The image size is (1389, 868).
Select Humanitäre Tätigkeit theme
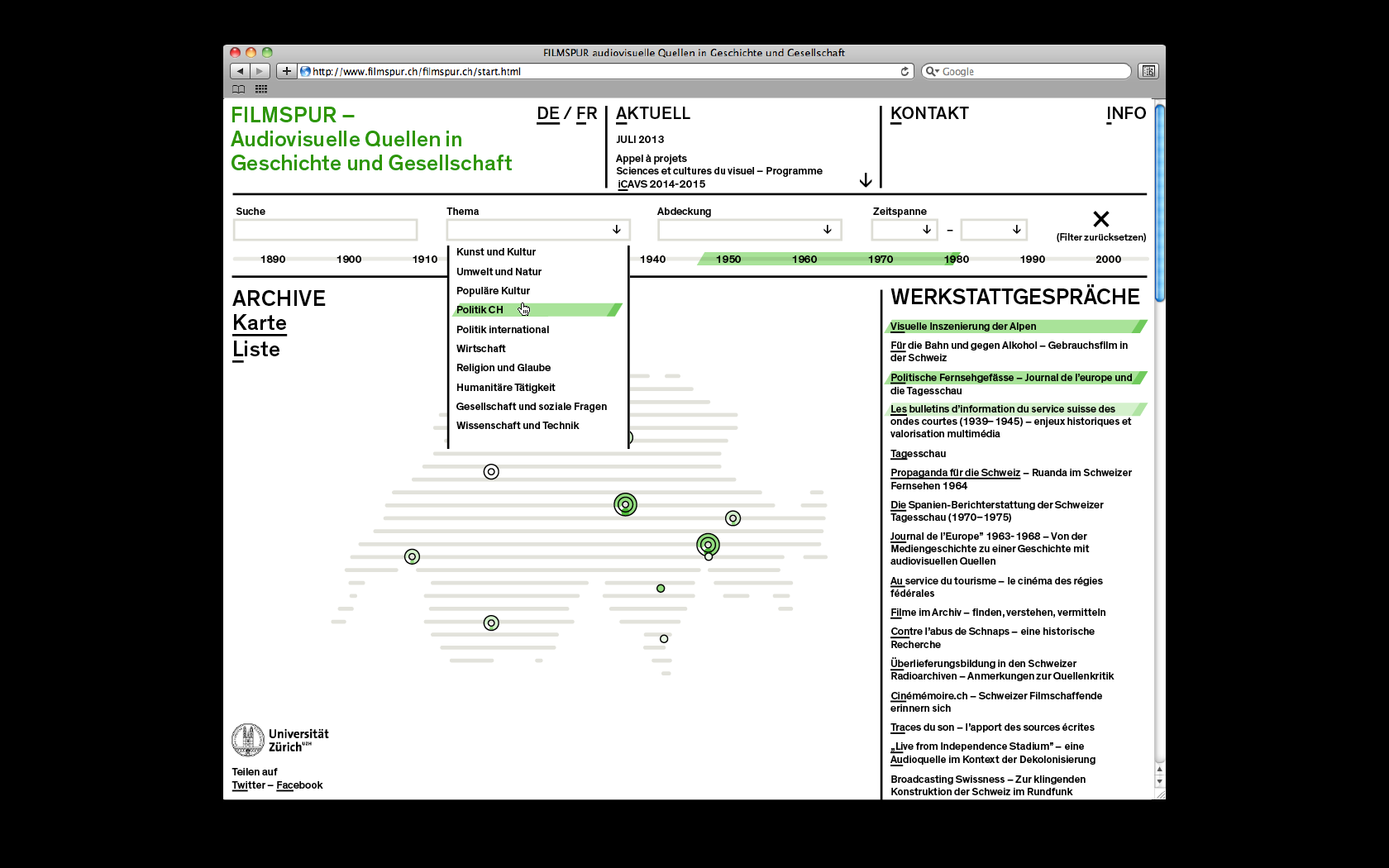tap(505, 388)
